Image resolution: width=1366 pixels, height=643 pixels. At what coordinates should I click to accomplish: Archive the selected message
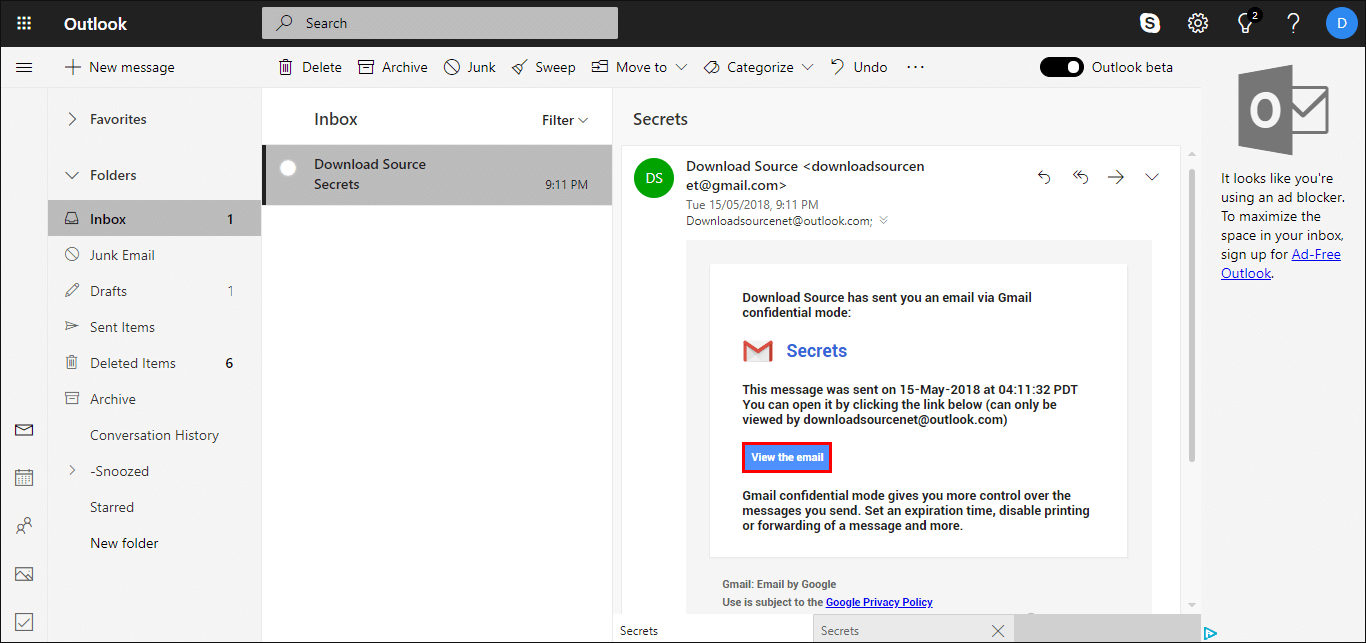tap(393, 67)
